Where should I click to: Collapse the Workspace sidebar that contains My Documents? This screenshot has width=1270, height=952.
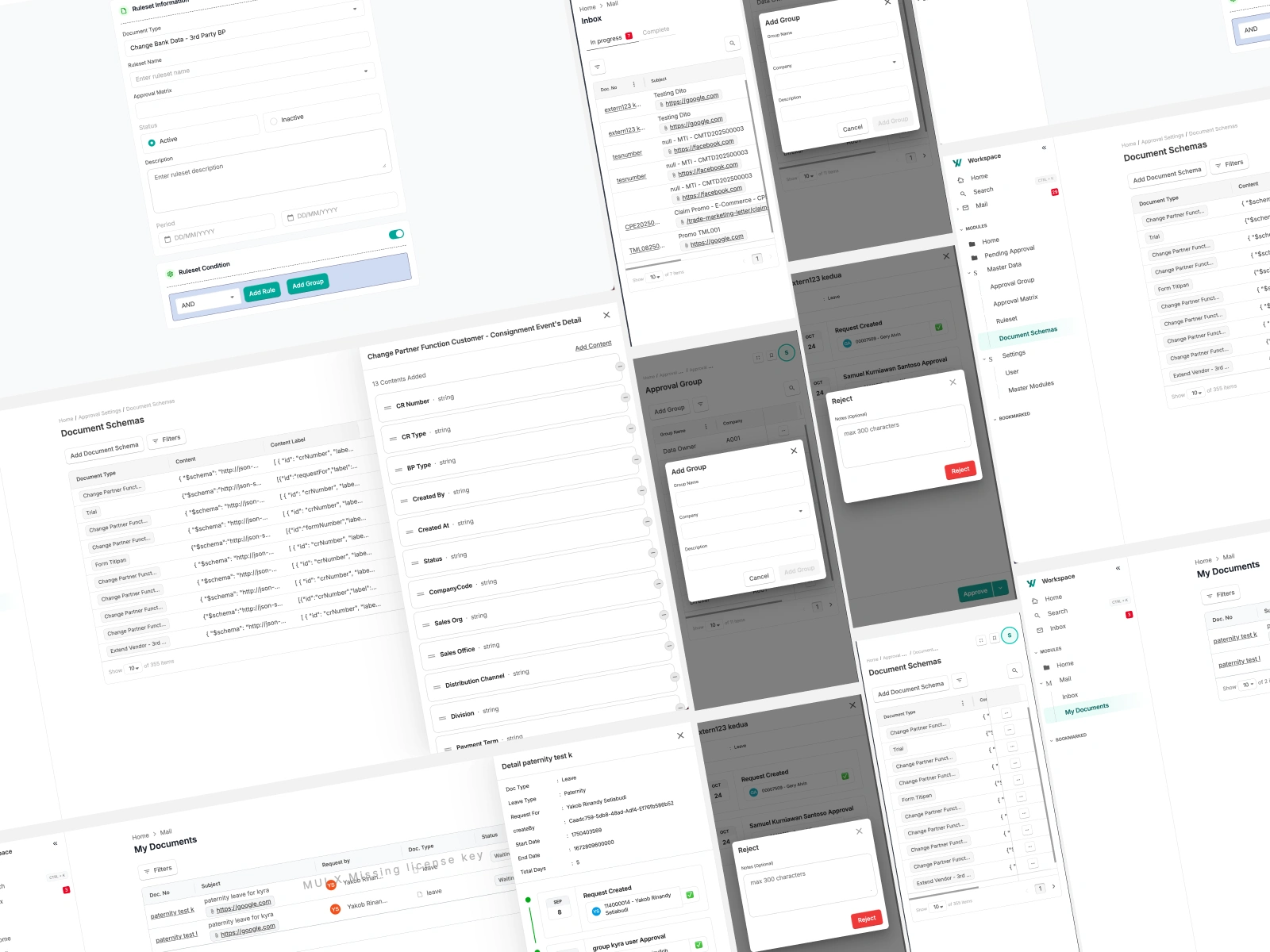[1118, 568]
